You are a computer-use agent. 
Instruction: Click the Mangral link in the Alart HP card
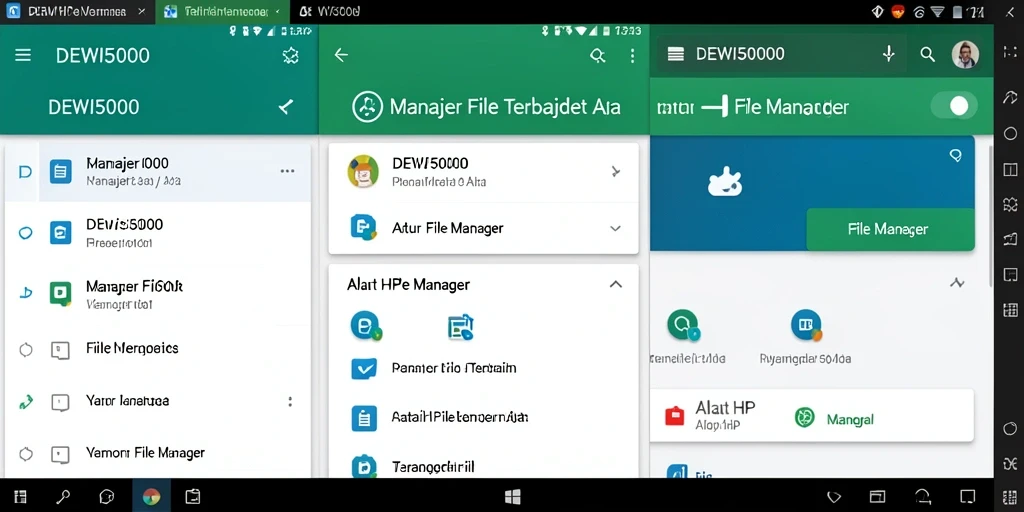[x=850, y=419]
